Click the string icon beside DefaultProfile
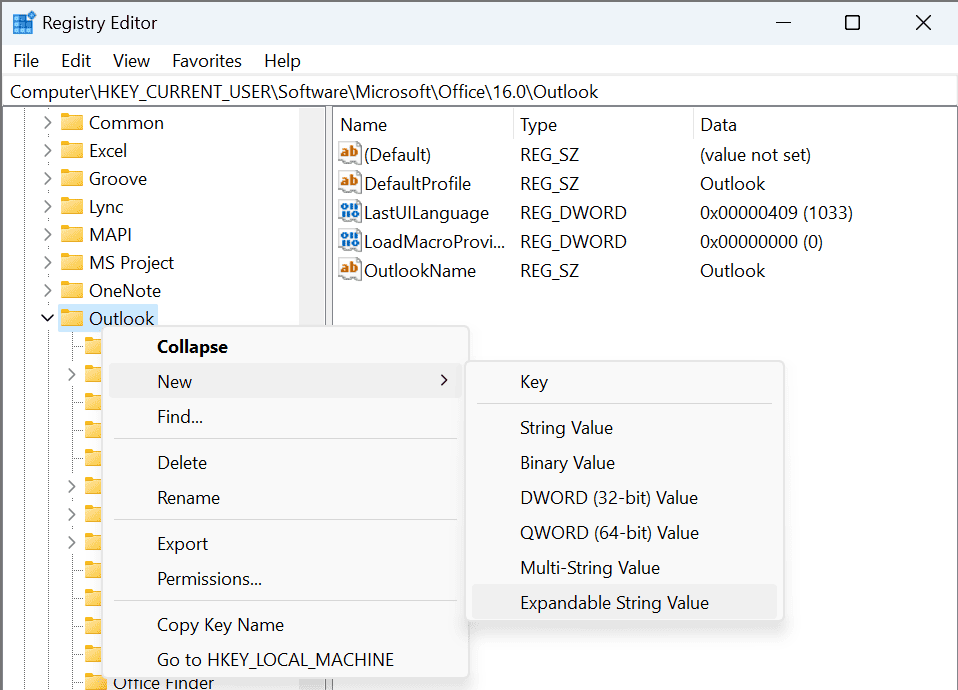This screenshot has width=958, height=690. [349, 183]
